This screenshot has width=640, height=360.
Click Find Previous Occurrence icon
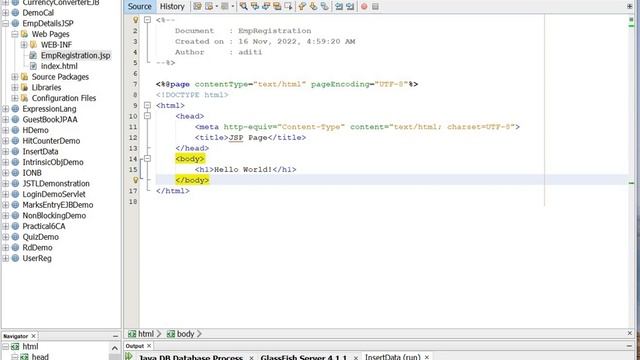click(x=255, y=7)
